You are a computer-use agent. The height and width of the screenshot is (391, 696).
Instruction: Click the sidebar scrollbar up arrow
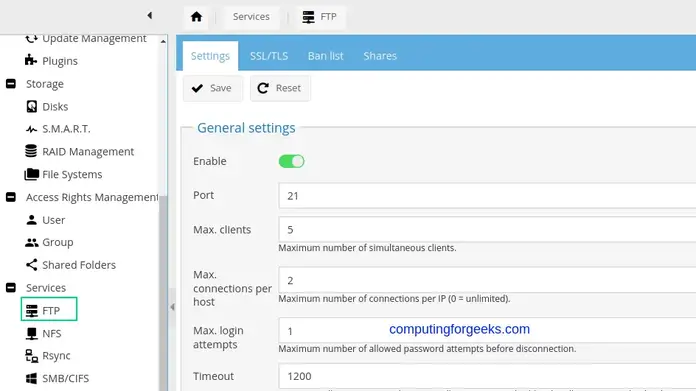tap(163, 41)
